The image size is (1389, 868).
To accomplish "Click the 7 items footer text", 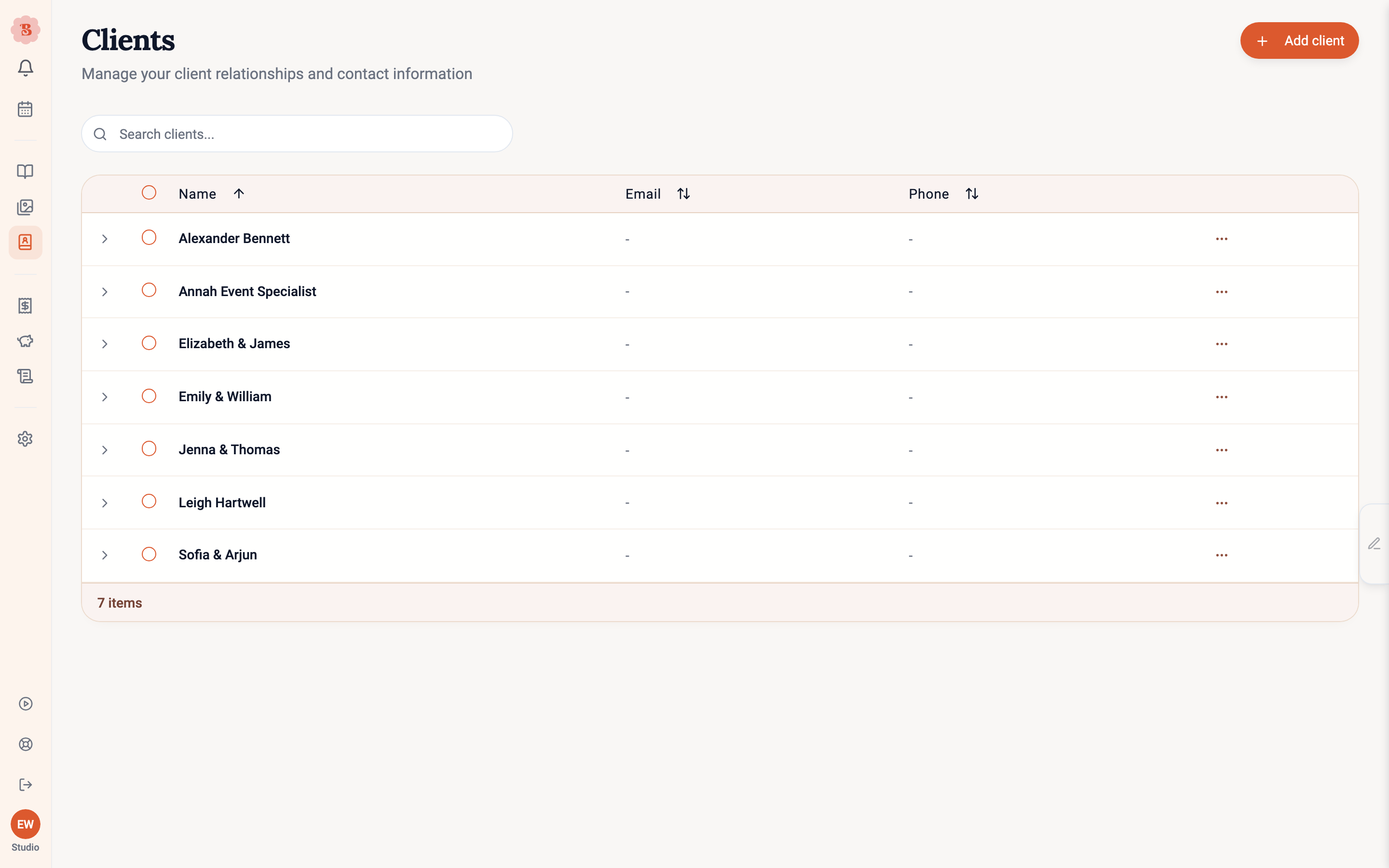I will 120,603.
